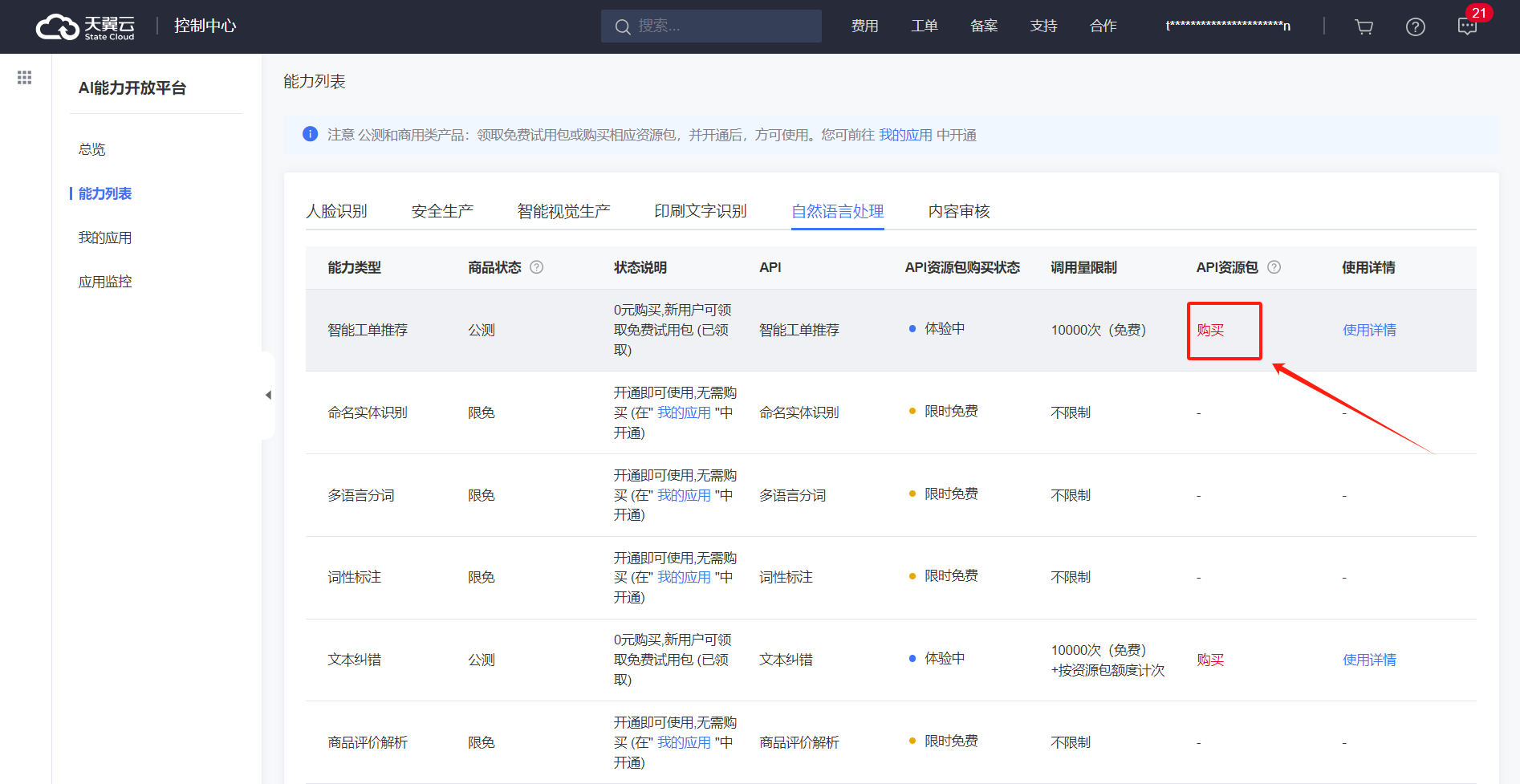The image size is (1520, 784).
Task: Switch to the 印刷文字识别 tab
Action: [x=701, y=211]
